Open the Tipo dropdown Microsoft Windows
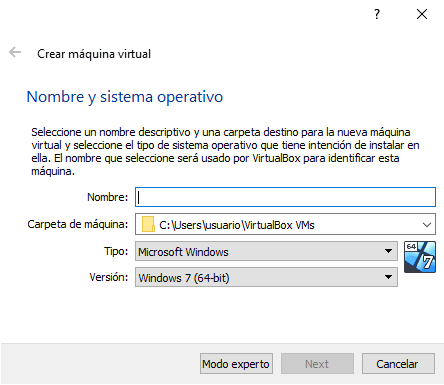444x385 pixels. pos(266,251)
